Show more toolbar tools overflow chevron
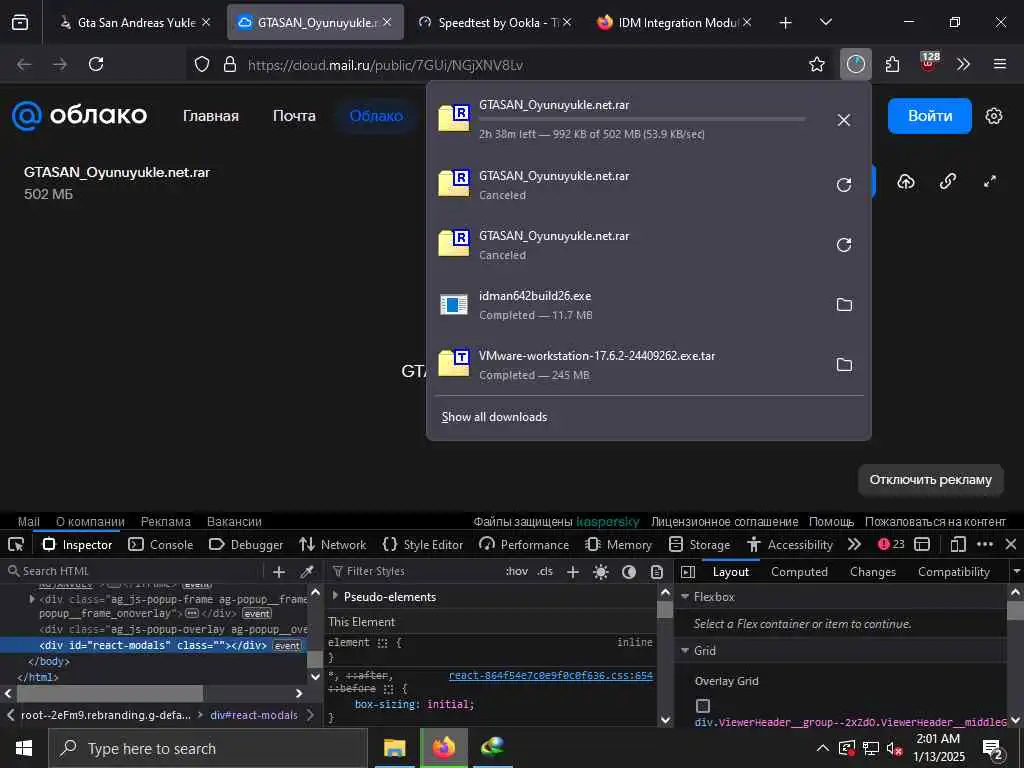This screenshot has width=1024, height=768. (963, 64)
